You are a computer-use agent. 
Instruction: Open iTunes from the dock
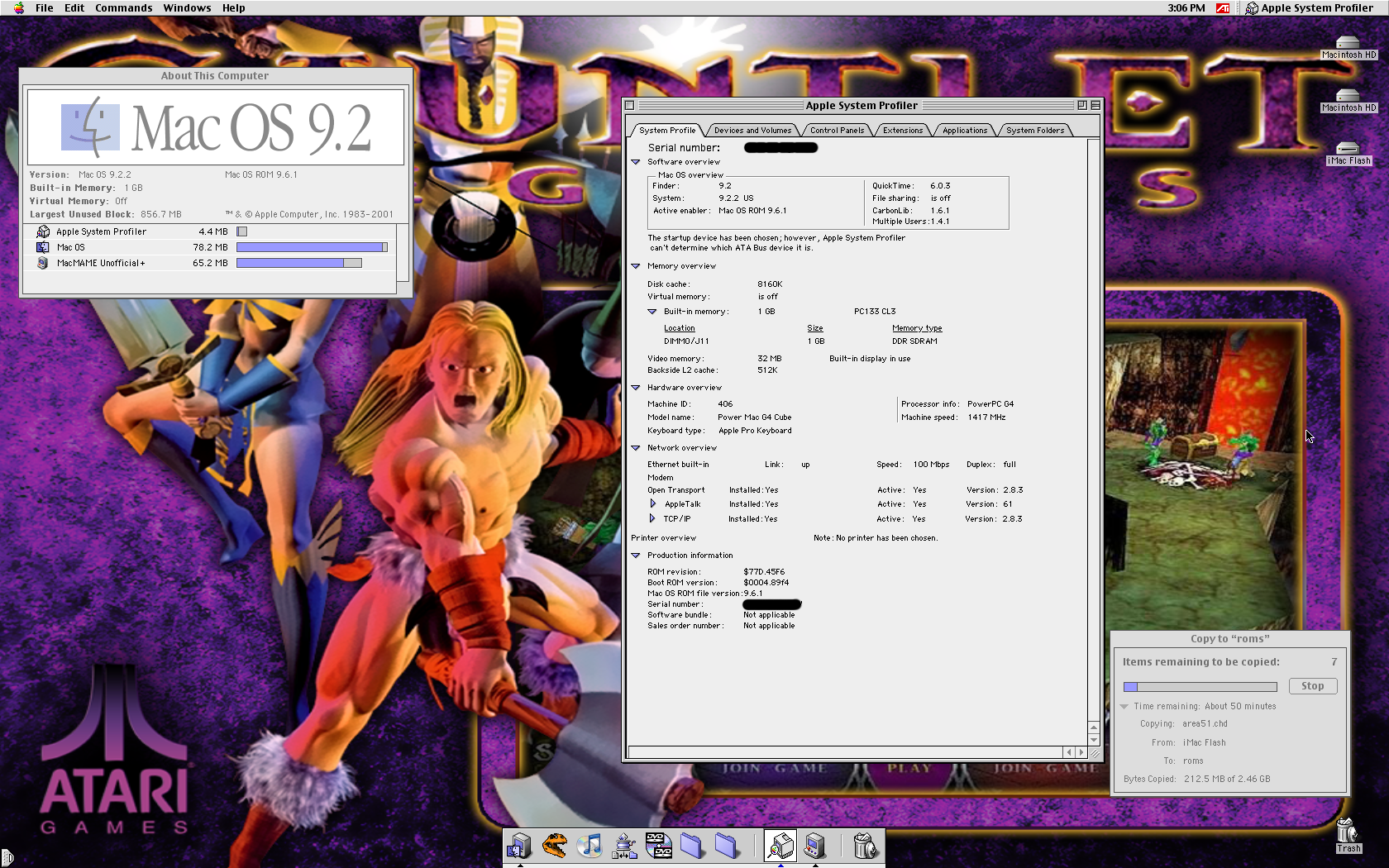[x=589, y=846]
